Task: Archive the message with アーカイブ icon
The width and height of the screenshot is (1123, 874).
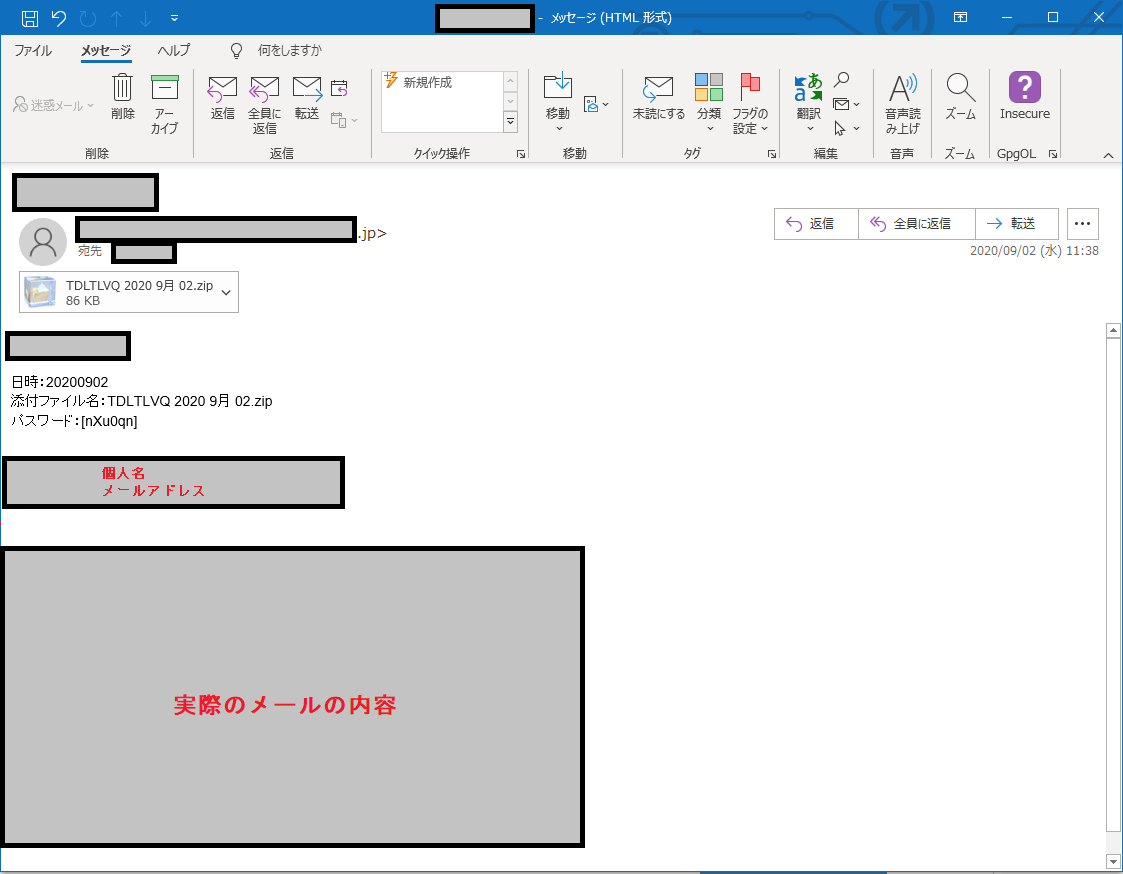Action: pyautogui.click(x=165, y=104)
